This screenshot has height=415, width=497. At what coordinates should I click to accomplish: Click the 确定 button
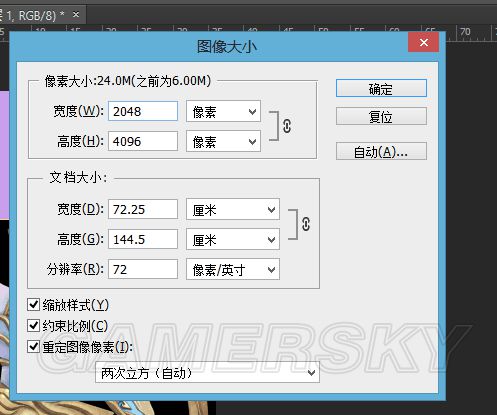click(x=381, y=88)
